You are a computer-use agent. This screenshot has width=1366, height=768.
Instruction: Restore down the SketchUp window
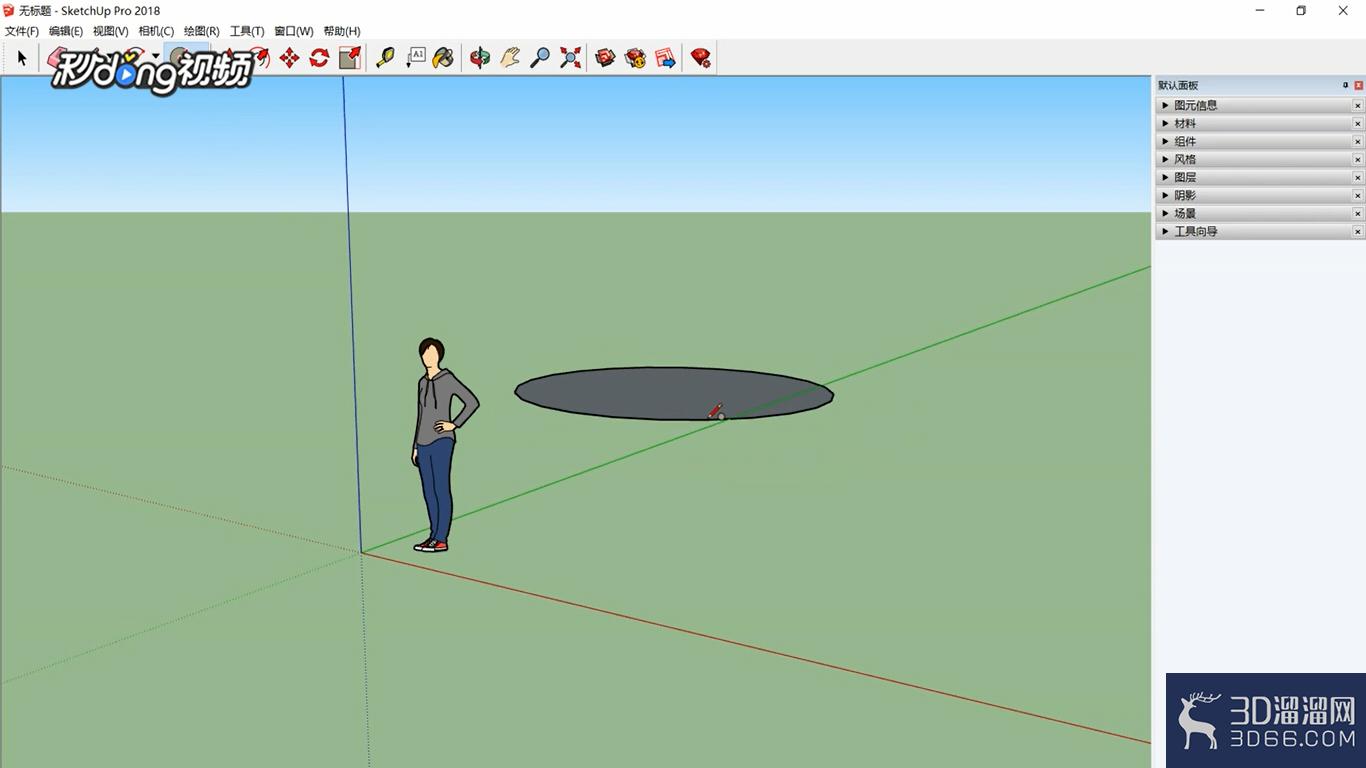pyautogui.click(x=1300, y=11)
